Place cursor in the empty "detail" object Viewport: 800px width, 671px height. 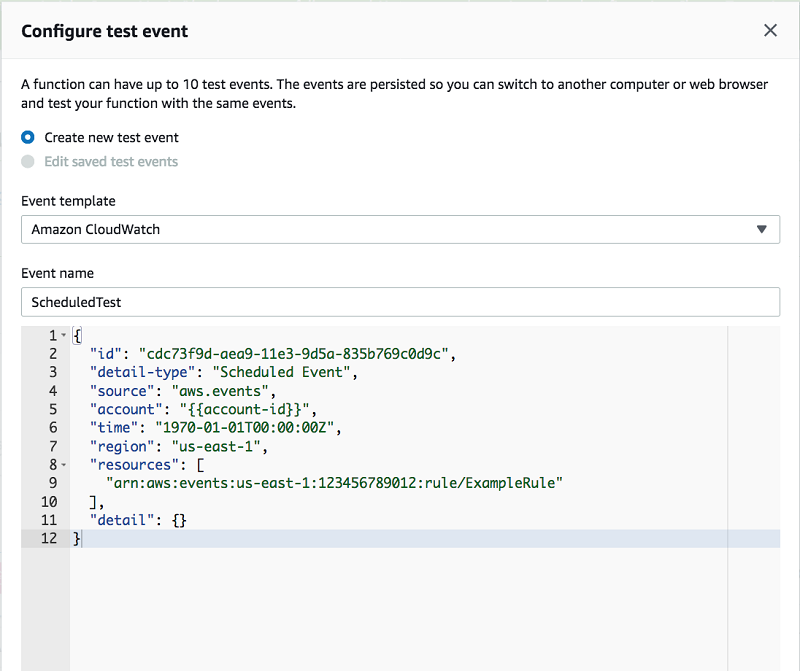(x=178, y=520)
